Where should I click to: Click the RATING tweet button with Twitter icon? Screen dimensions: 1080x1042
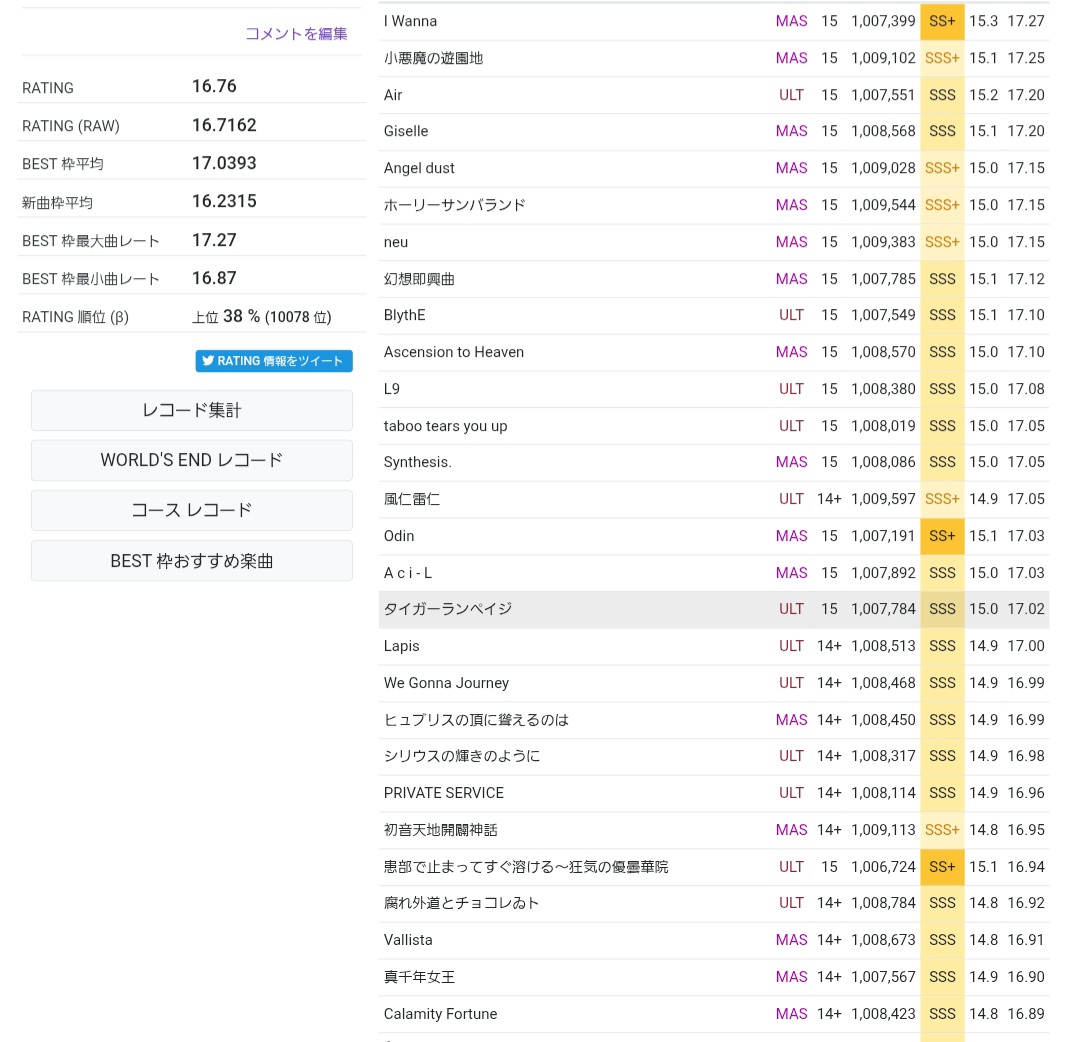click(274, 361)
